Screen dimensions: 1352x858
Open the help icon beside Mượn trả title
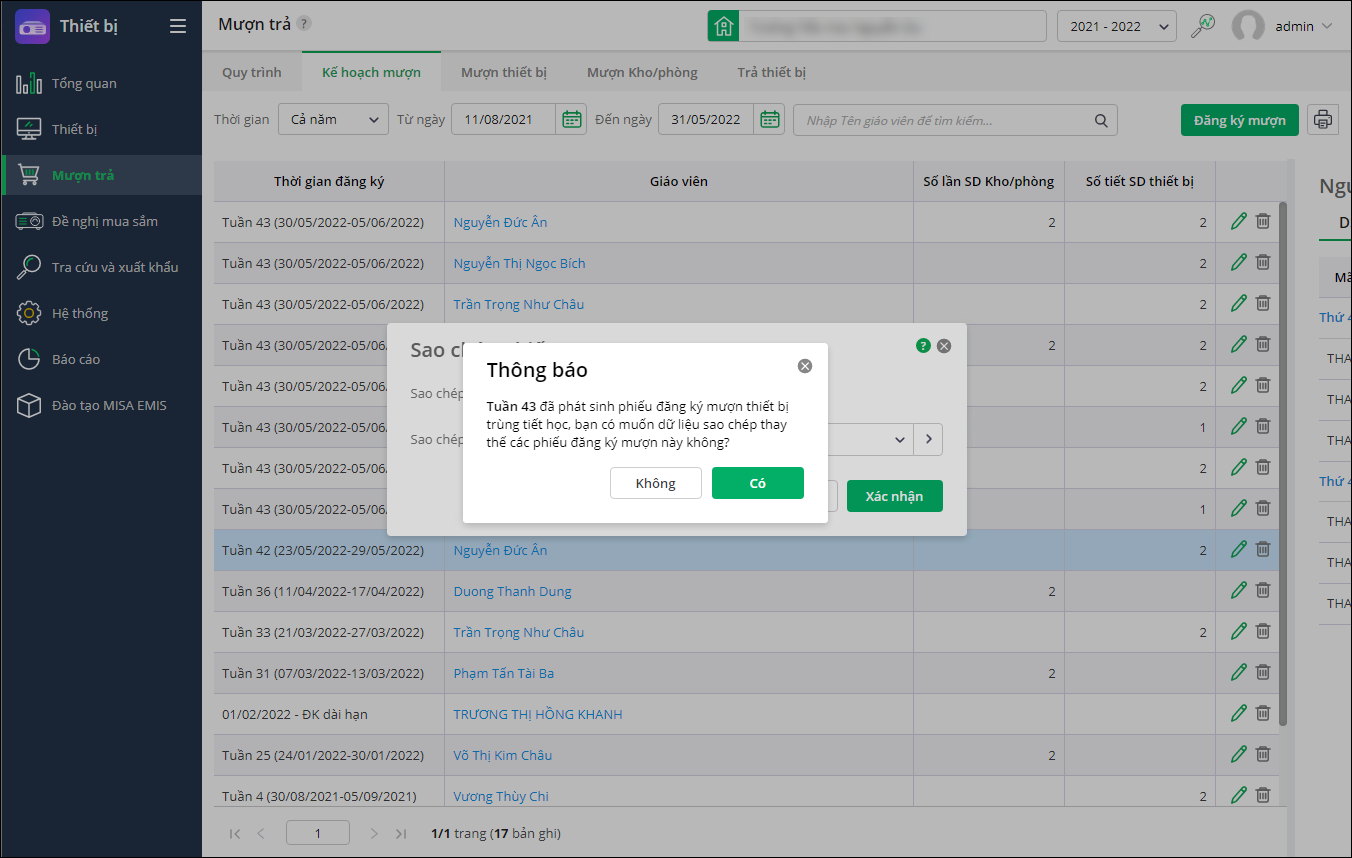[304, 24]
